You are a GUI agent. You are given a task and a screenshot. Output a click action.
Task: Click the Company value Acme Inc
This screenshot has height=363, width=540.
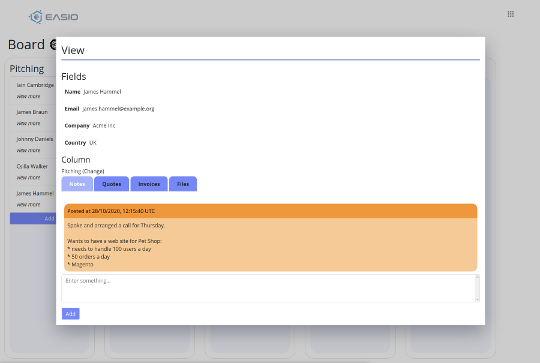coord(104,126)
